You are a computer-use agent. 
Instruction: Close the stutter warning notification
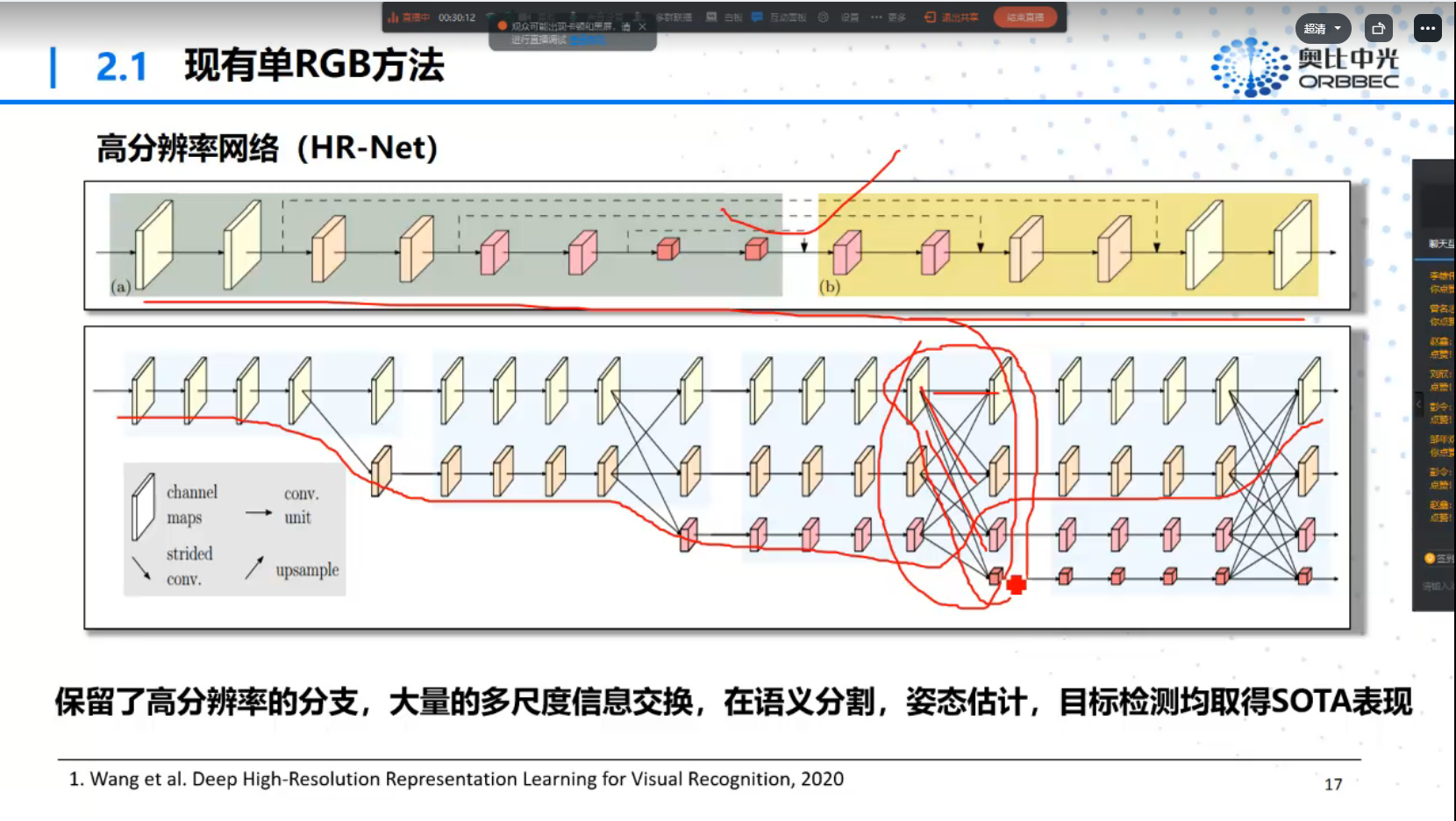[x=642, y=26]
